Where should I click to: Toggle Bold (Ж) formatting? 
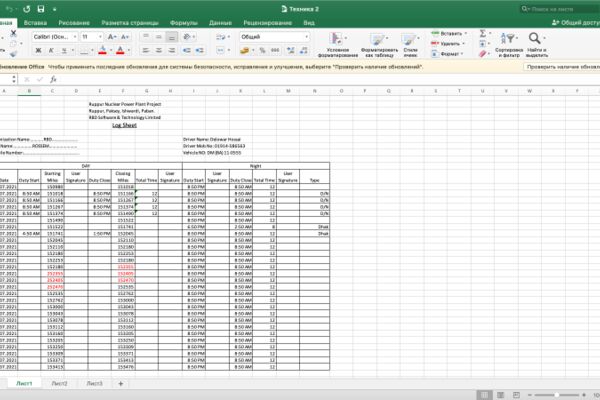(x=38, y=50)
